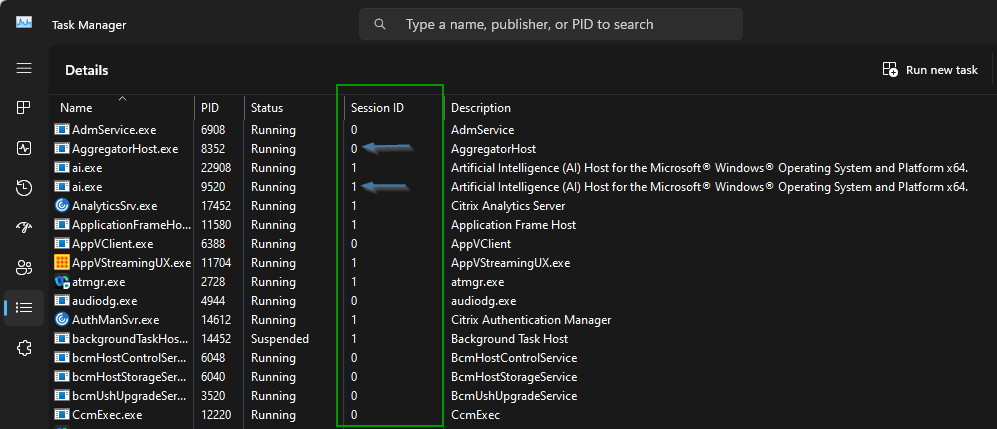This screenshot has height=429, width=997.
Task: Select the suspended backgroundTaskHost process
Action: point(130,339)
